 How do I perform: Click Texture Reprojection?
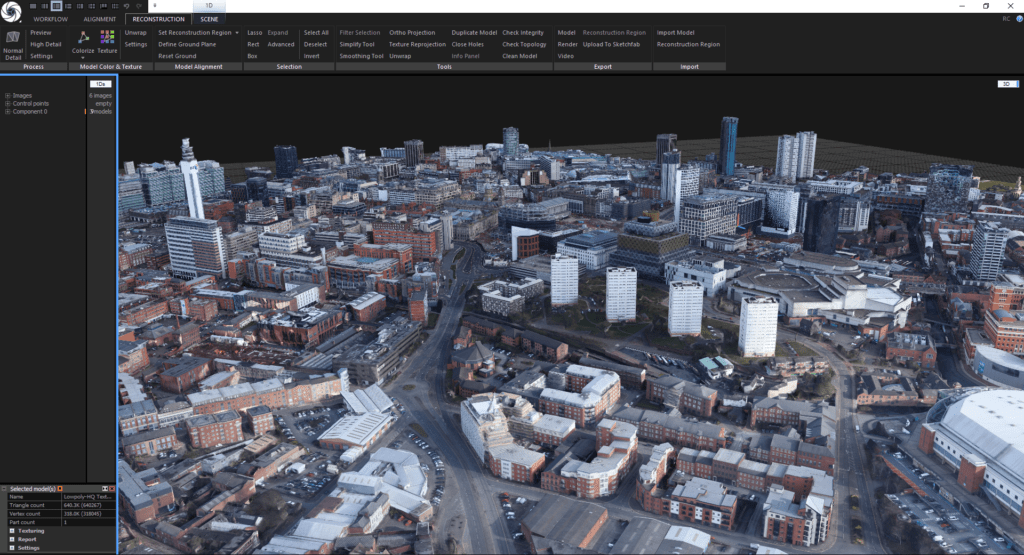point(417,44)
